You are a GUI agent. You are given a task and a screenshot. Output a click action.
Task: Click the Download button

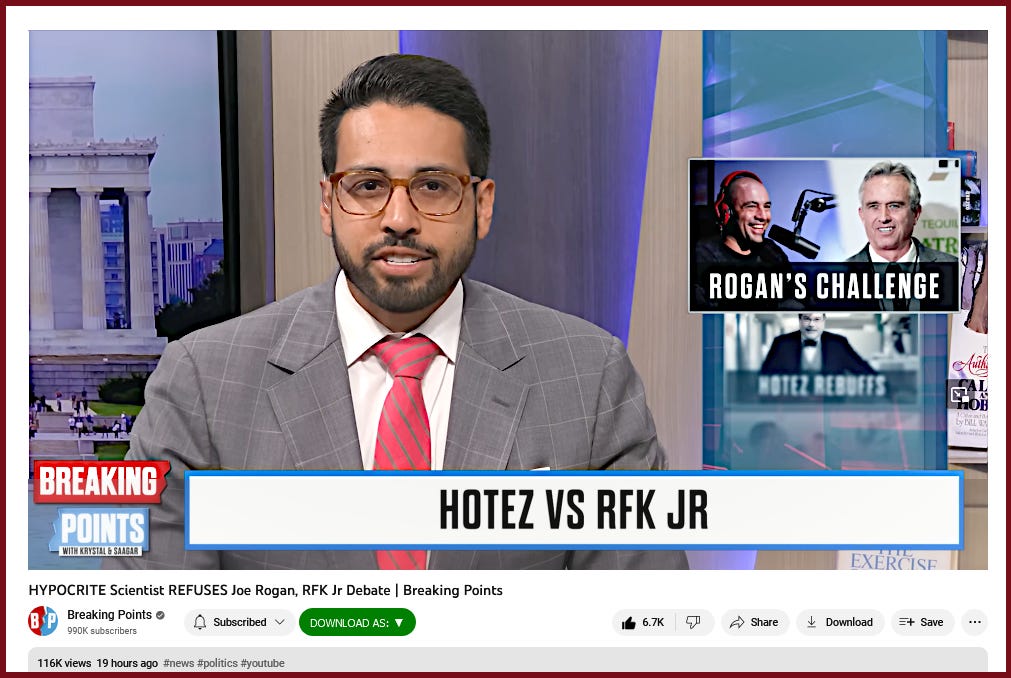(839, 622)
